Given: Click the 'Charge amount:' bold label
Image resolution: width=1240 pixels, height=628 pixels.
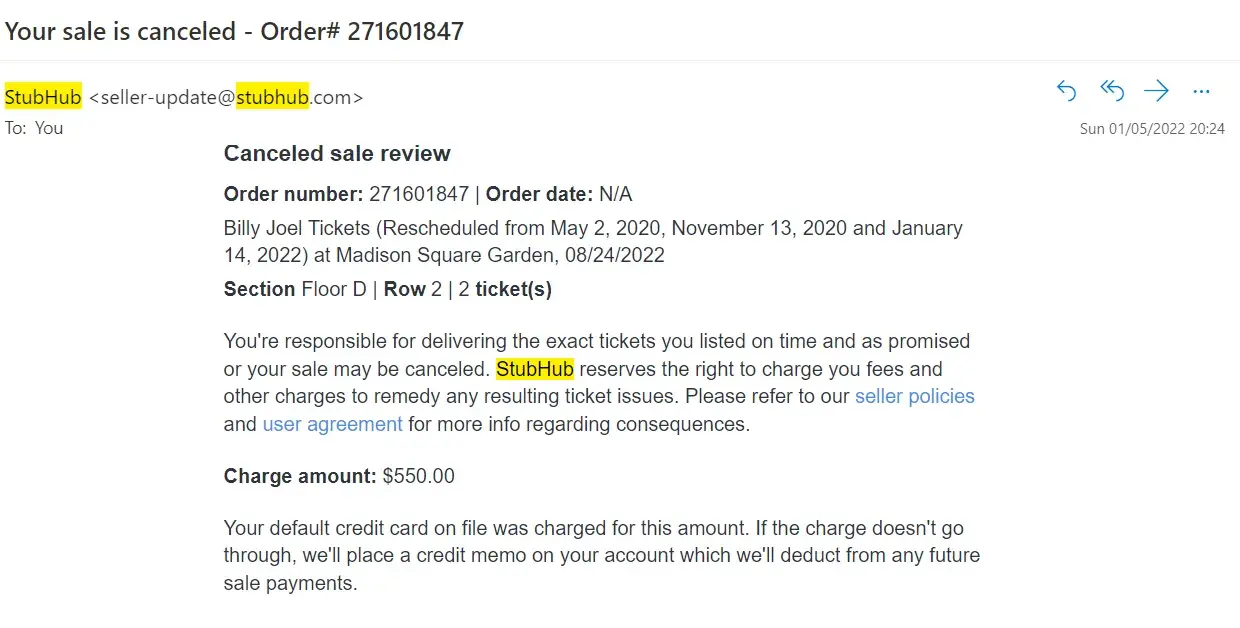Looking at the screenshot, I should pyautogui.click(x=300, y=476).
